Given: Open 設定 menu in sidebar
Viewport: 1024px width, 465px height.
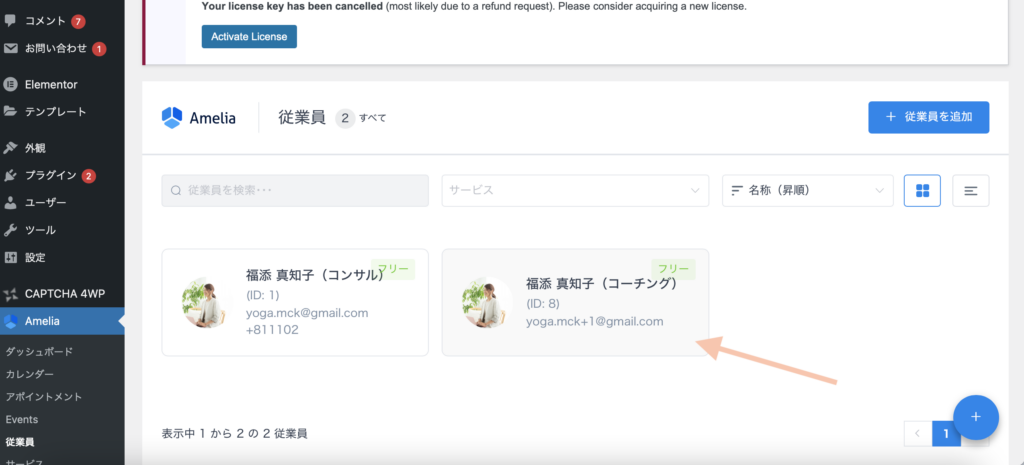Looking at the screenshot, I should 35,257.
